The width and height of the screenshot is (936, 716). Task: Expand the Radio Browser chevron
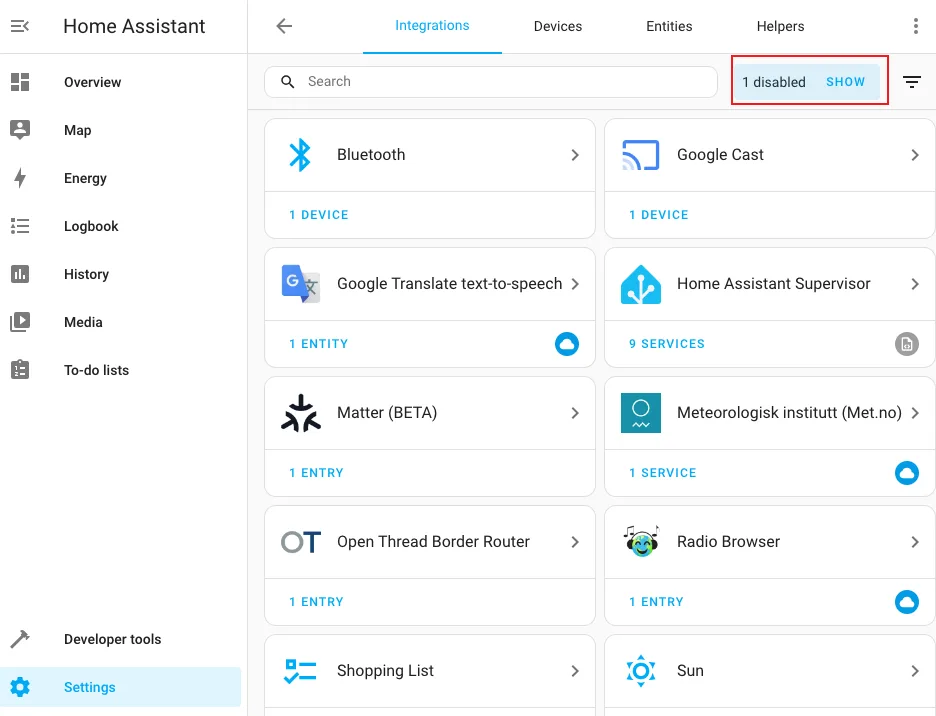[915, 542]
